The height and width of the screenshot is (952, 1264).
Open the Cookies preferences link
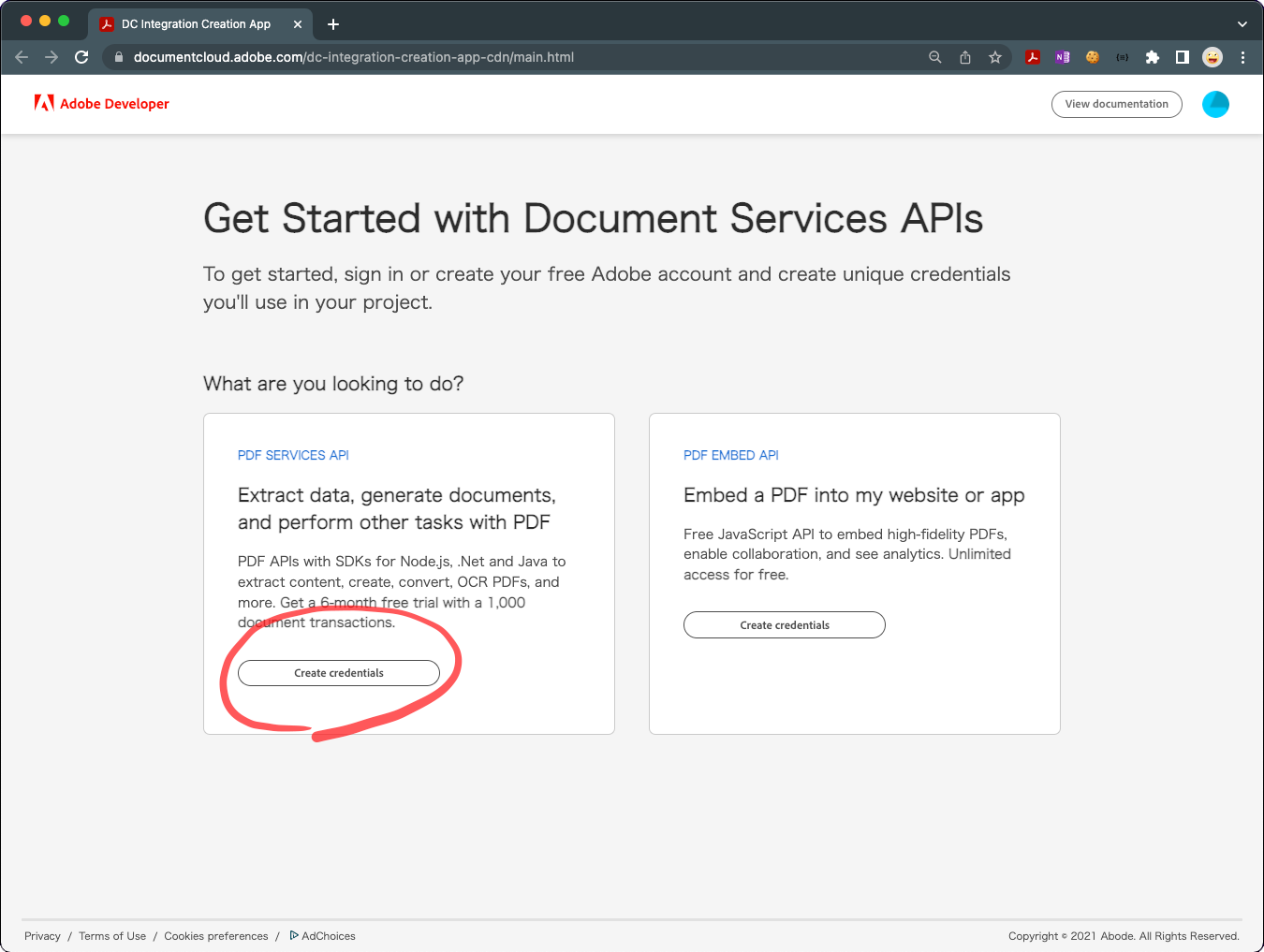216,935
